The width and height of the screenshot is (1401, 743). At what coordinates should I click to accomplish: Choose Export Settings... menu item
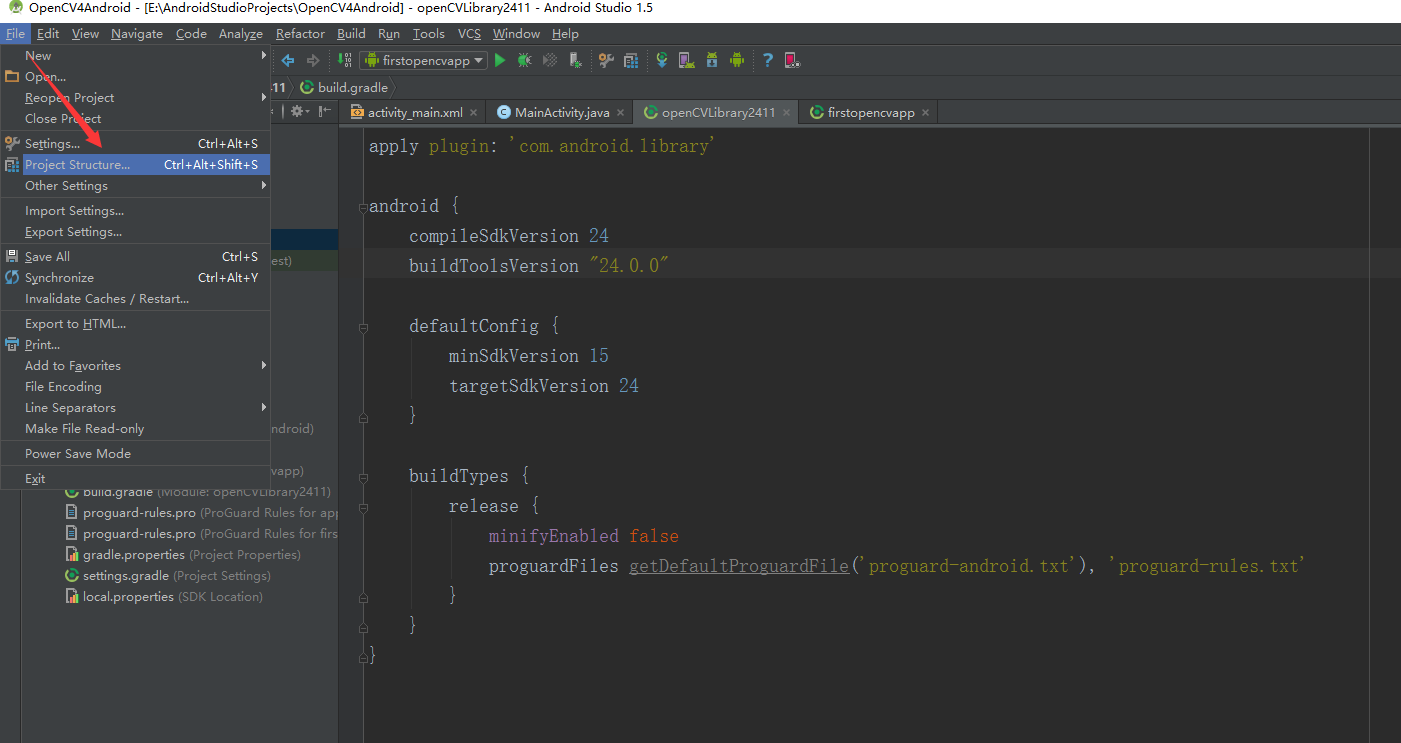(x=135, y=232)
